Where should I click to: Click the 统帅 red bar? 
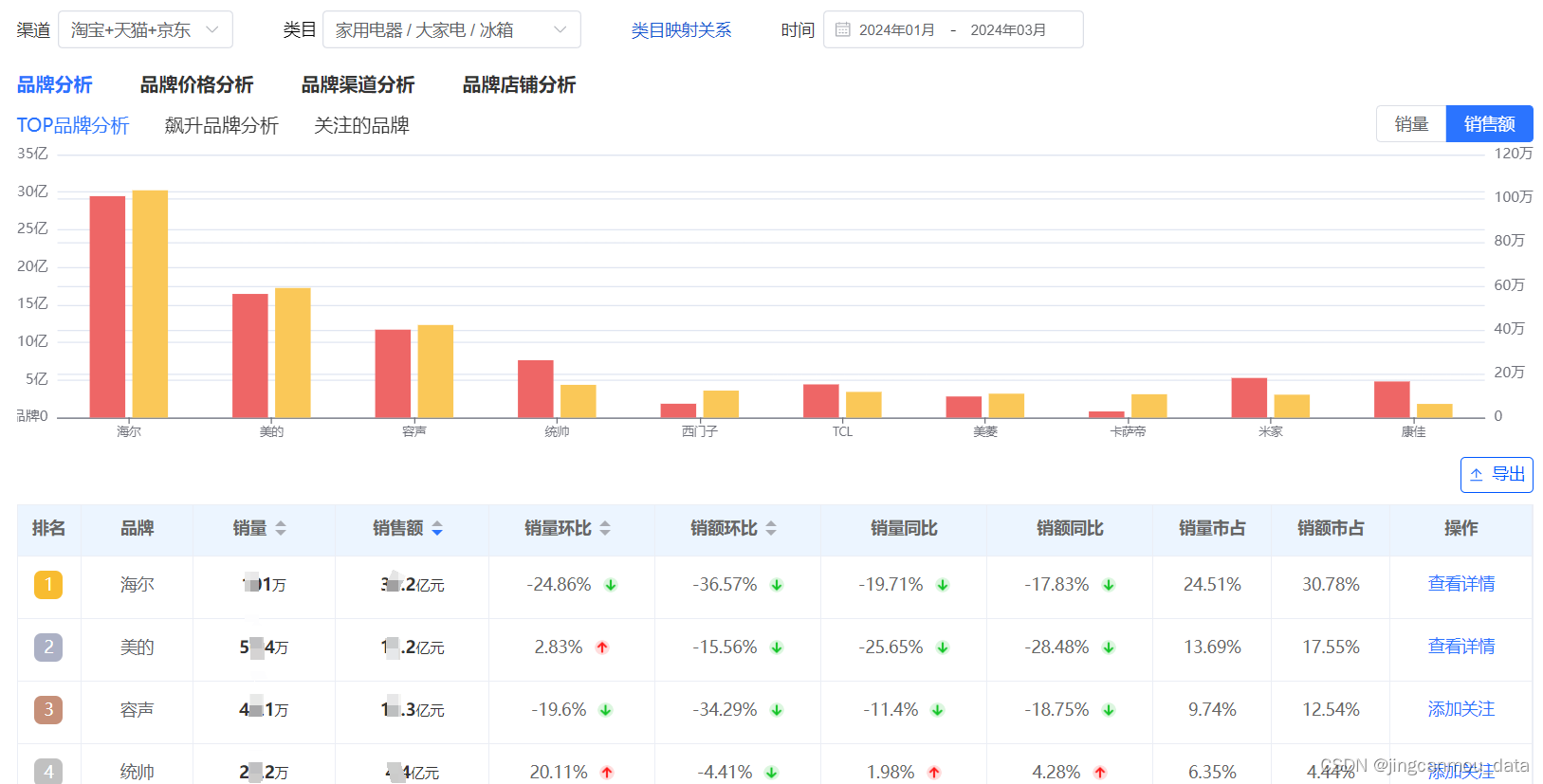536,389
